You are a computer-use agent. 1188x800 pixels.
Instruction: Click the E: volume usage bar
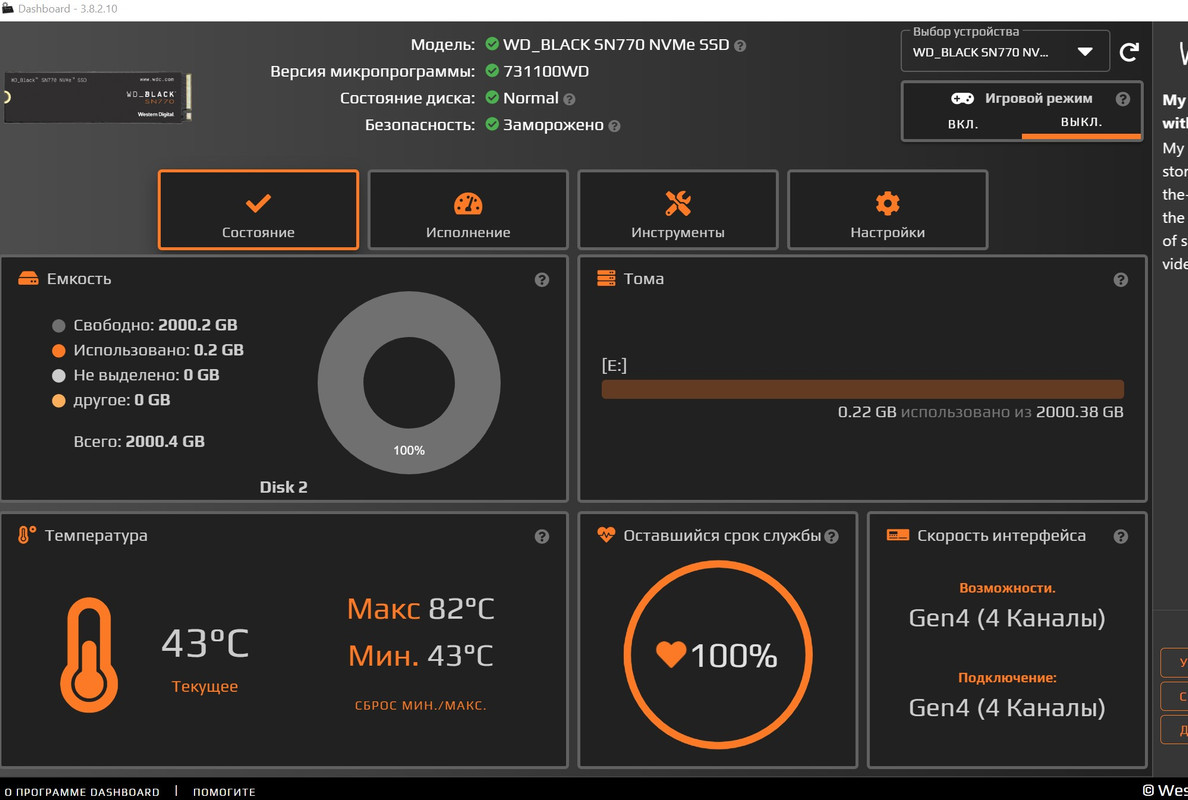862,389
